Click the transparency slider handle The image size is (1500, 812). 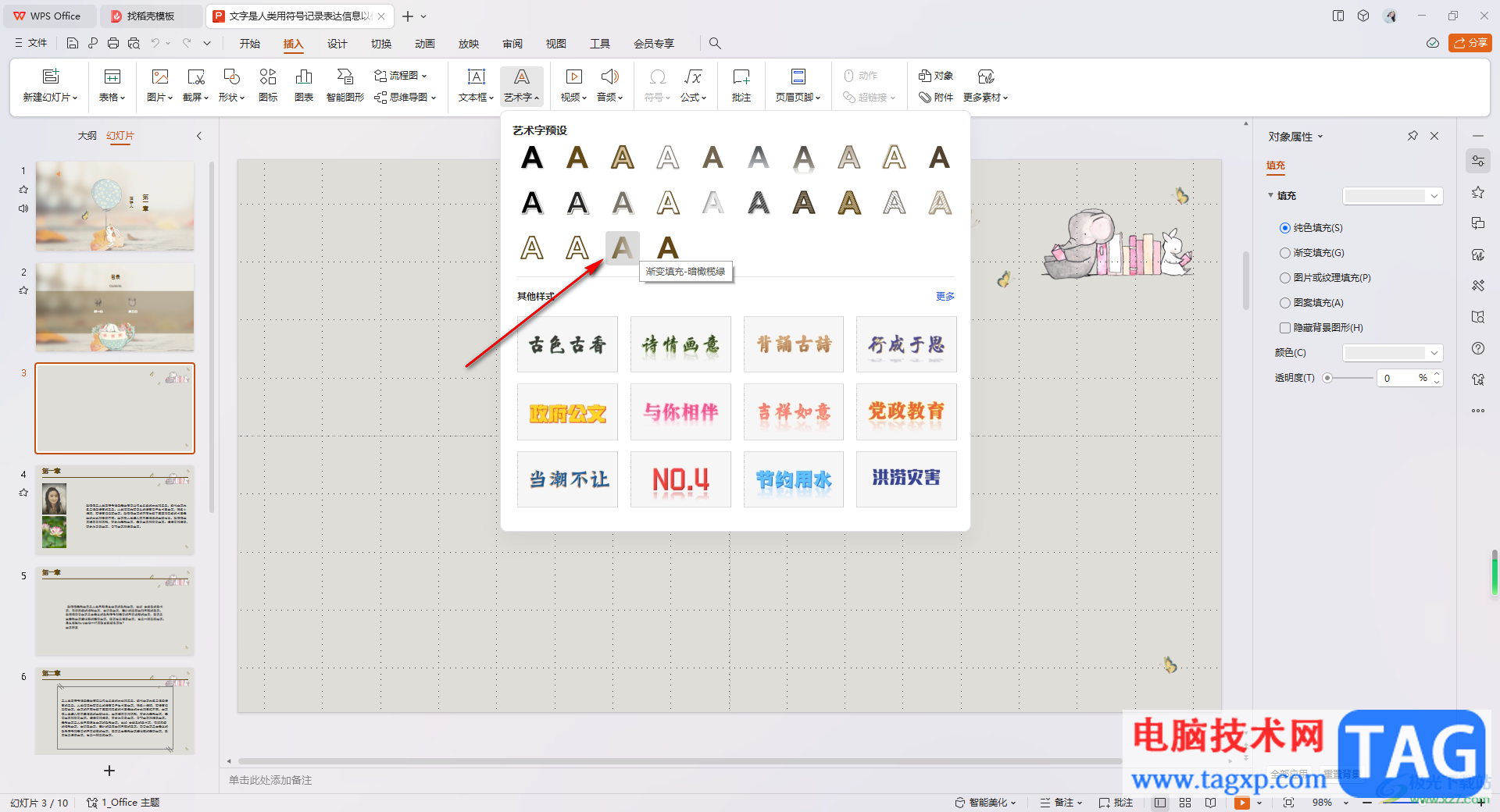click(1327, 378)
